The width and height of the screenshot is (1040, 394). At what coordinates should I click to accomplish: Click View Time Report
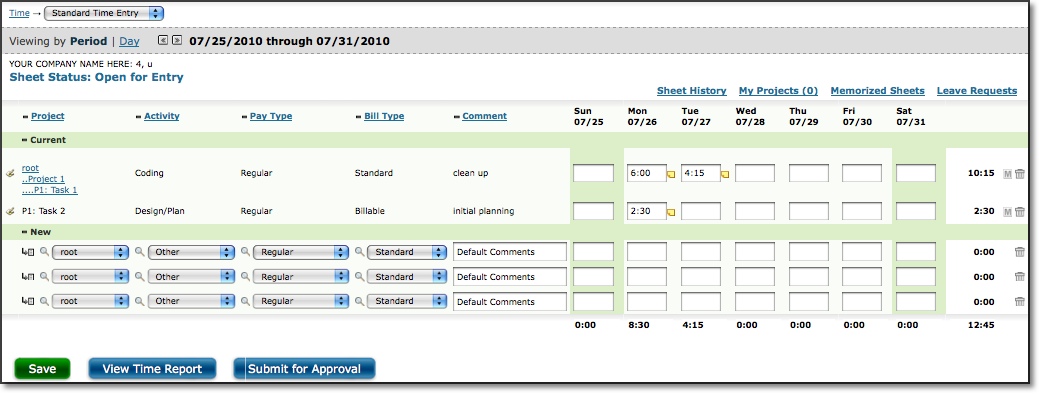coord(153,369)
